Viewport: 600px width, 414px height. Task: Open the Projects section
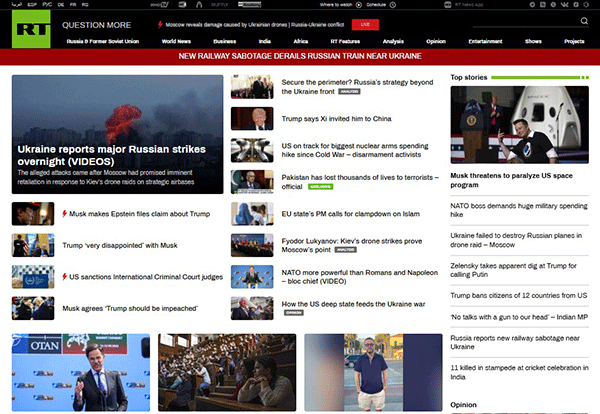(574, 41)
